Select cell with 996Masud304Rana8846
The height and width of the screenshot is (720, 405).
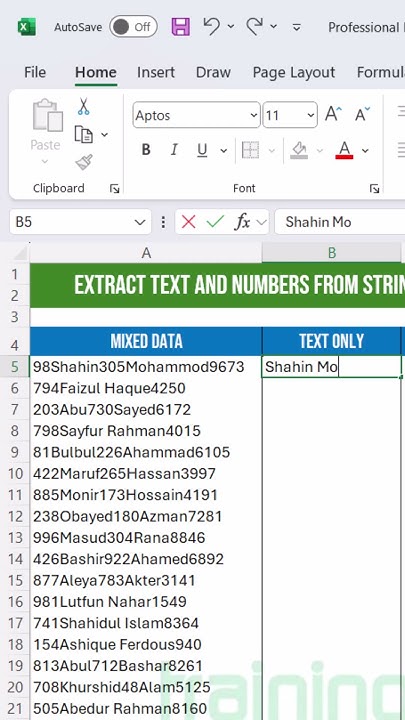146,538
